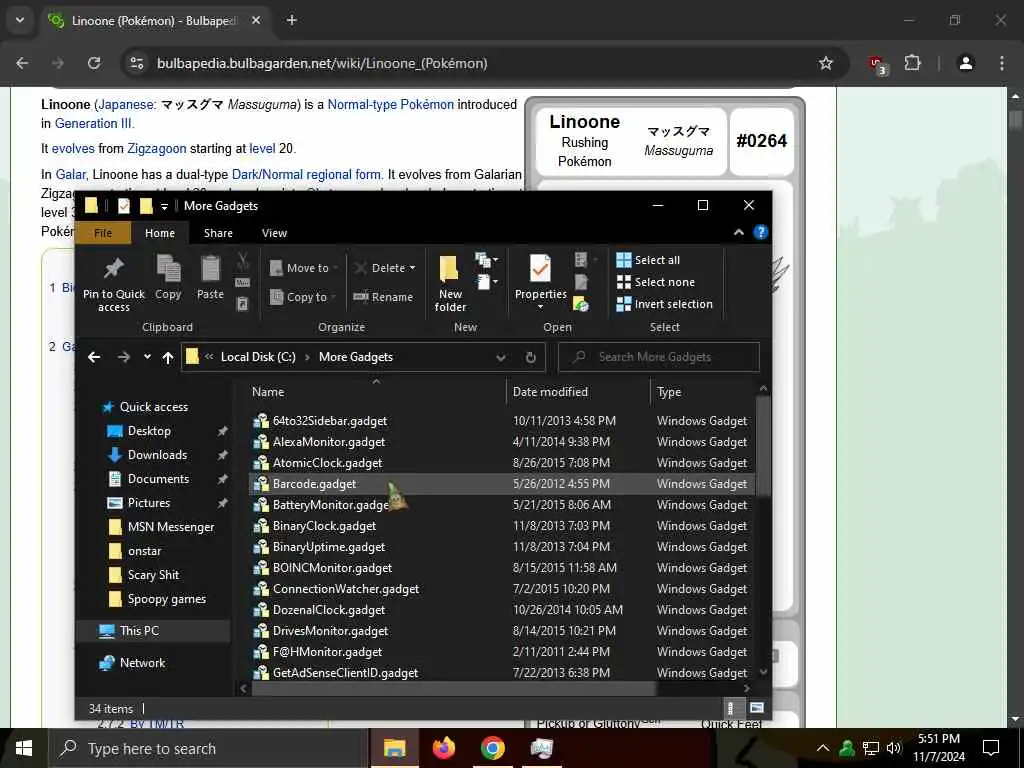Click the Explorer Help question mark icon
The height and width of the screenshot is (768, 1024).
[760, 232]
